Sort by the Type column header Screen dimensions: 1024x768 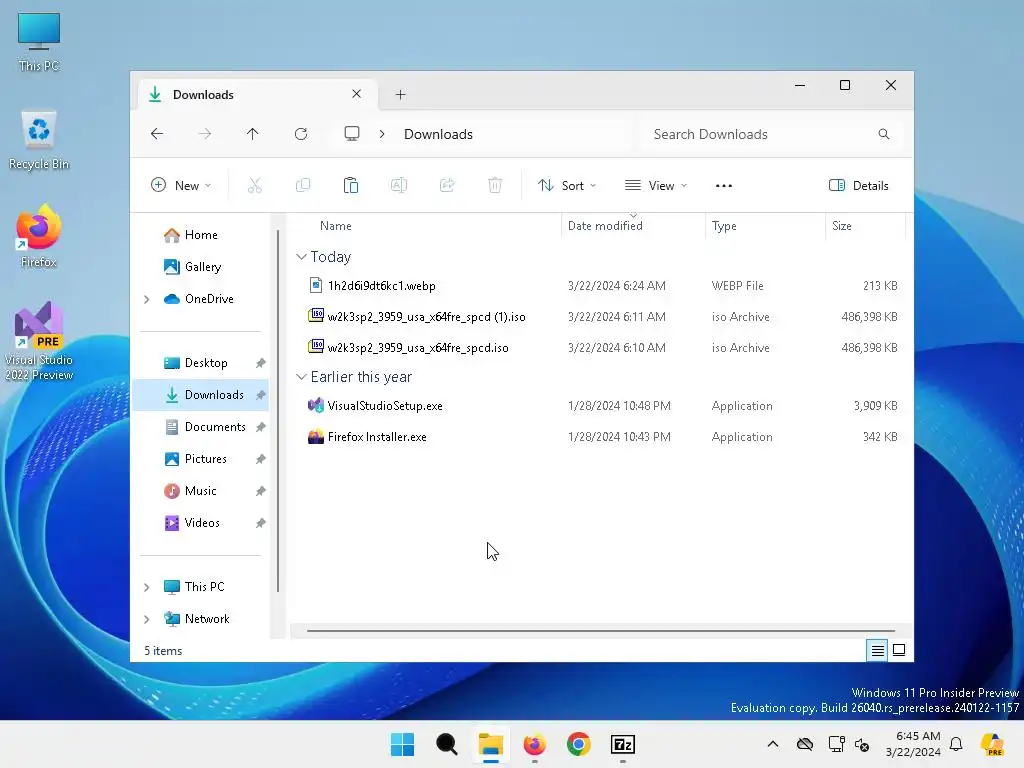point(724,226)
